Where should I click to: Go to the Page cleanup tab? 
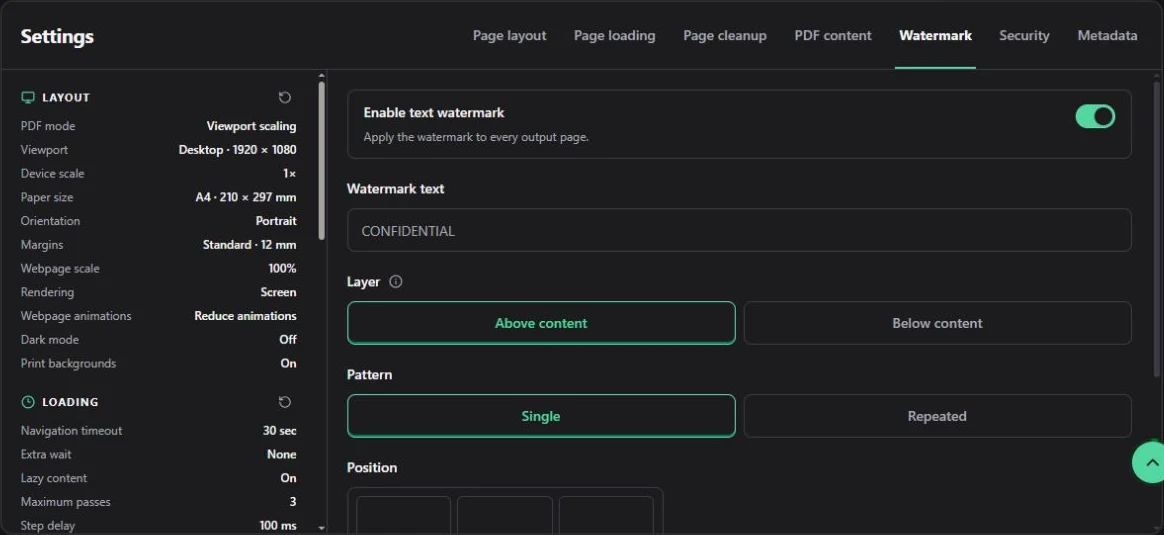click(725, 36)
